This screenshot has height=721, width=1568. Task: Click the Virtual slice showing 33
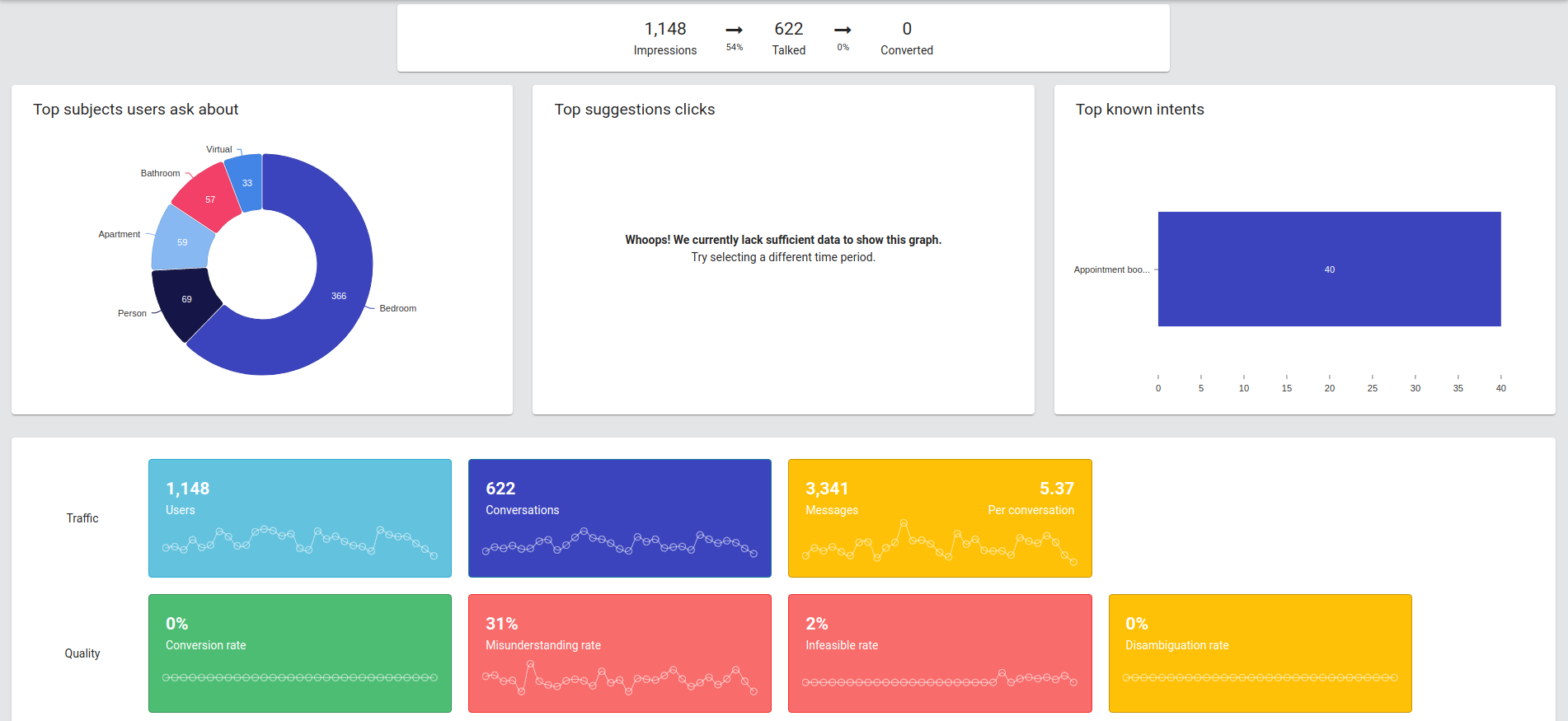246,183
